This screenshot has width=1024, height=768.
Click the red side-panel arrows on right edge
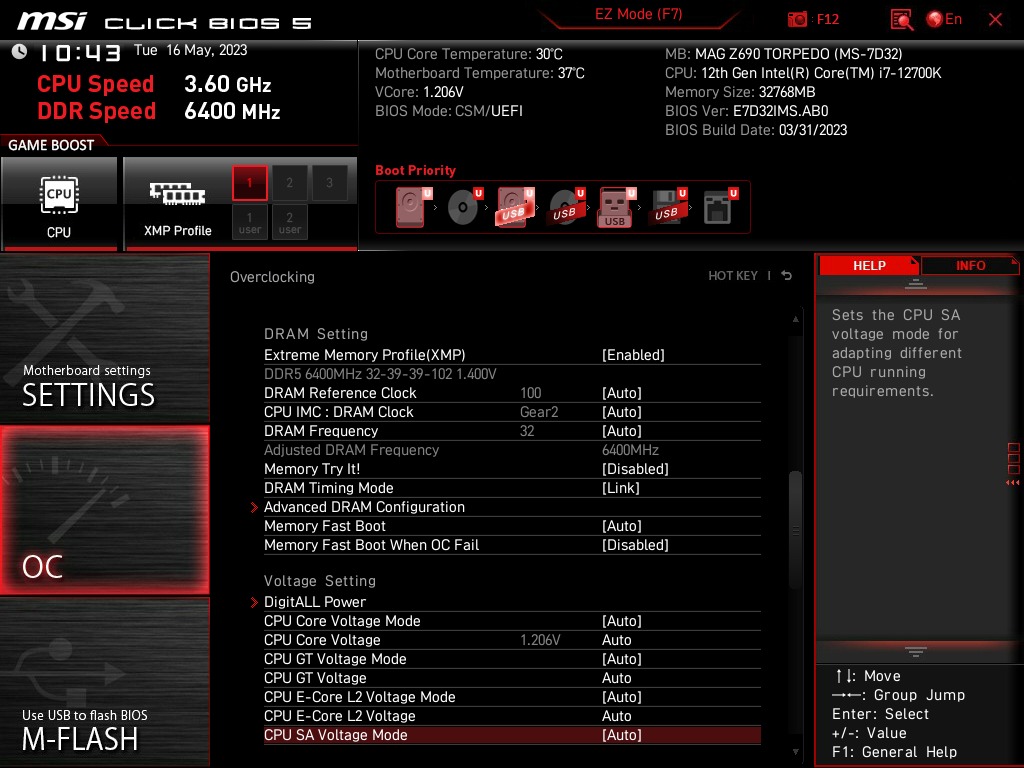coord(1013,482)
